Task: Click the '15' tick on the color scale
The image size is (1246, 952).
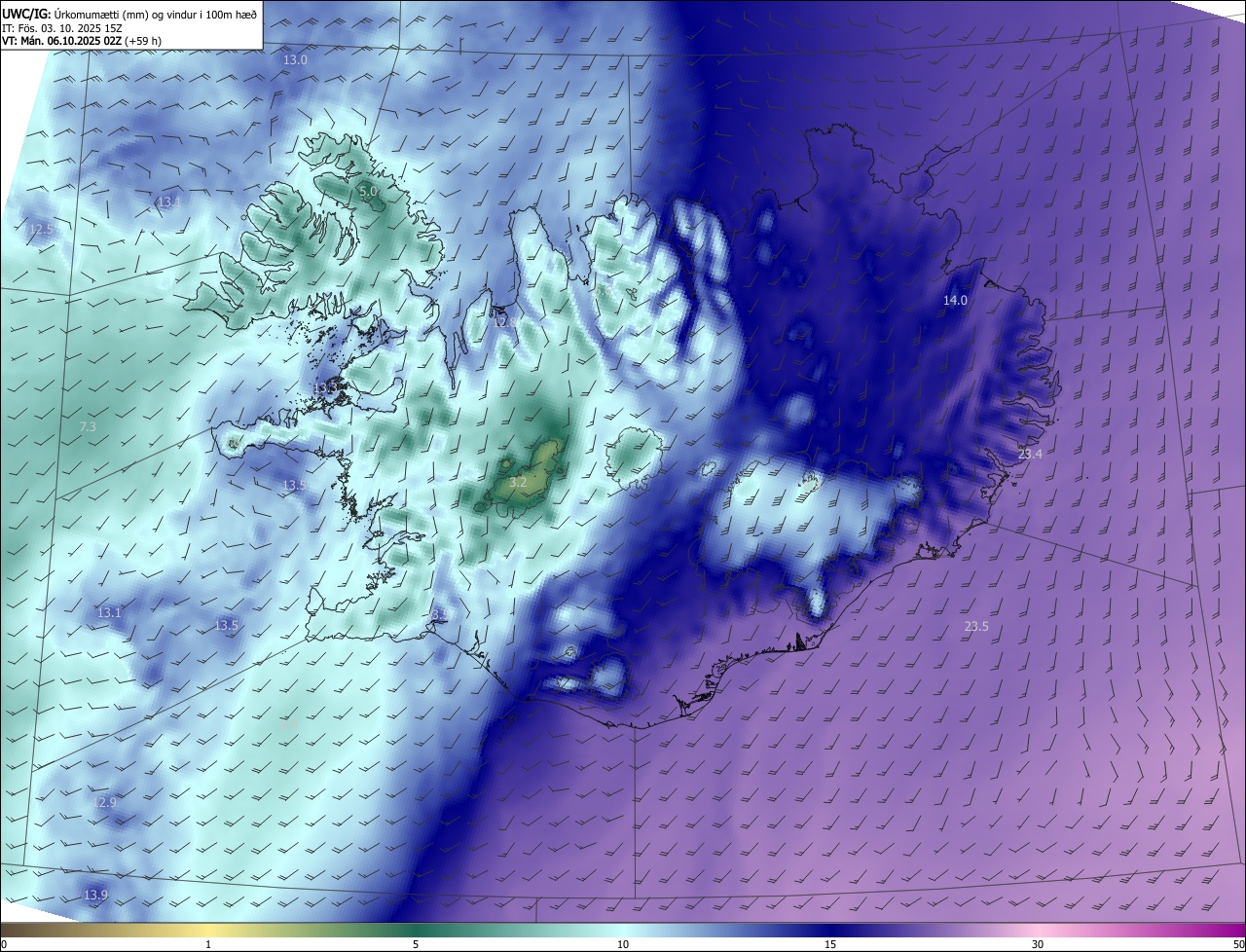Action: (x=830, y=944)
